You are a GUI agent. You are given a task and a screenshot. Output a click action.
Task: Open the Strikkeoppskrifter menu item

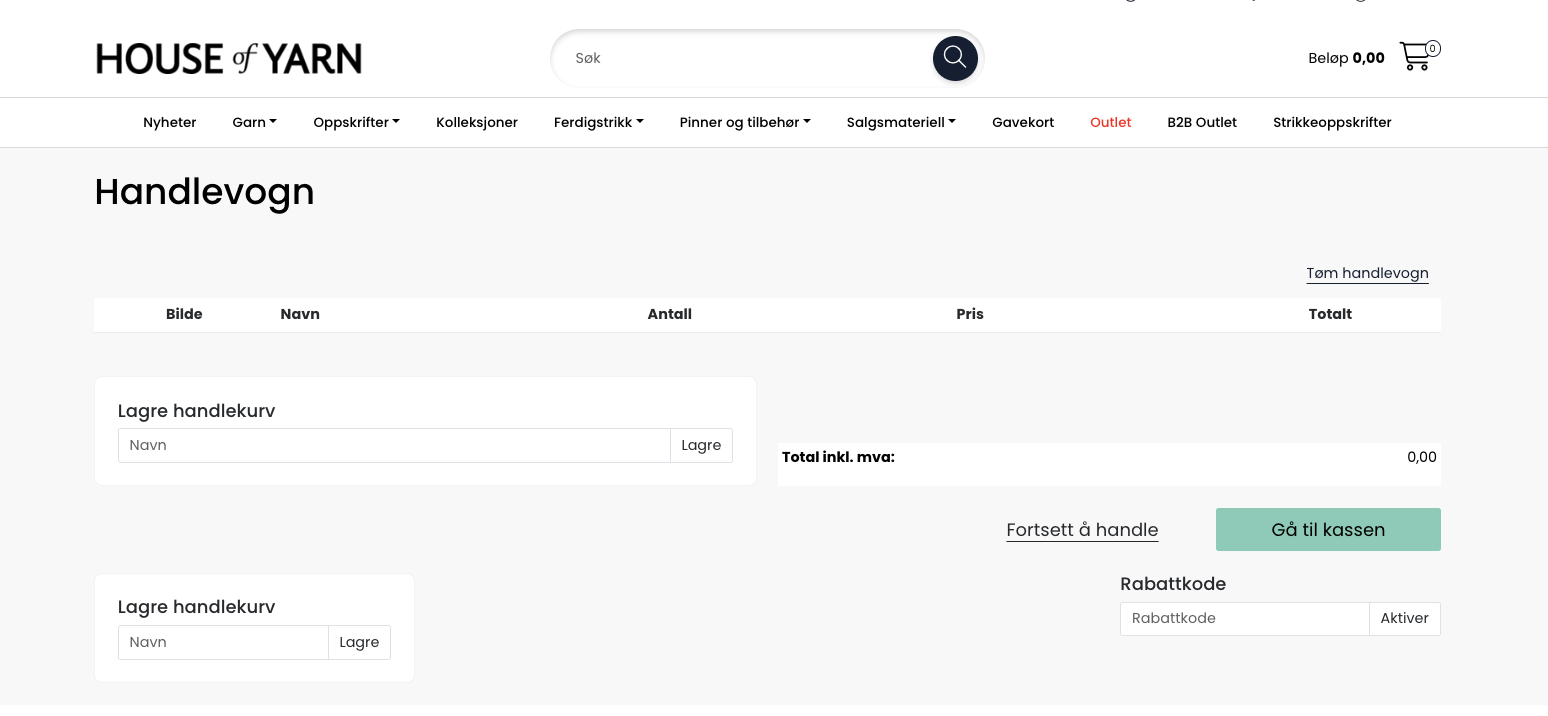pyautogui.click(x=1332, y=122)
